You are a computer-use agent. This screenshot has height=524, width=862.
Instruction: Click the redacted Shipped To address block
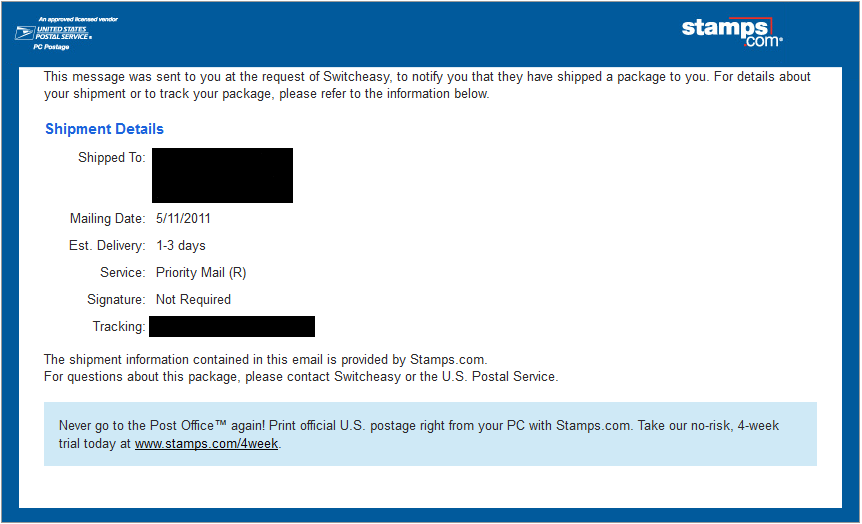point(222,175)
